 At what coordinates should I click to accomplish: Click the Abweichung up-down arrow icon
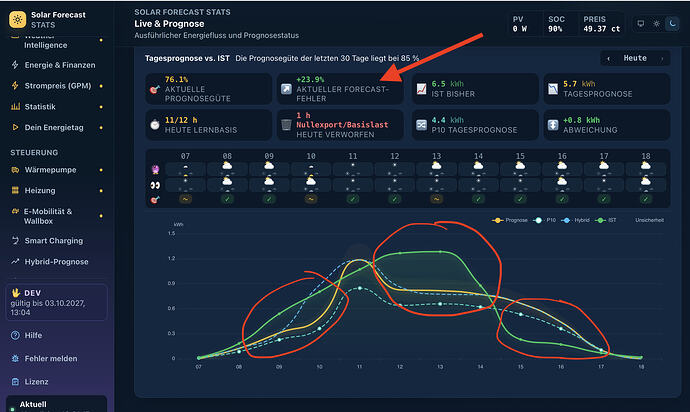pos(553,125)
